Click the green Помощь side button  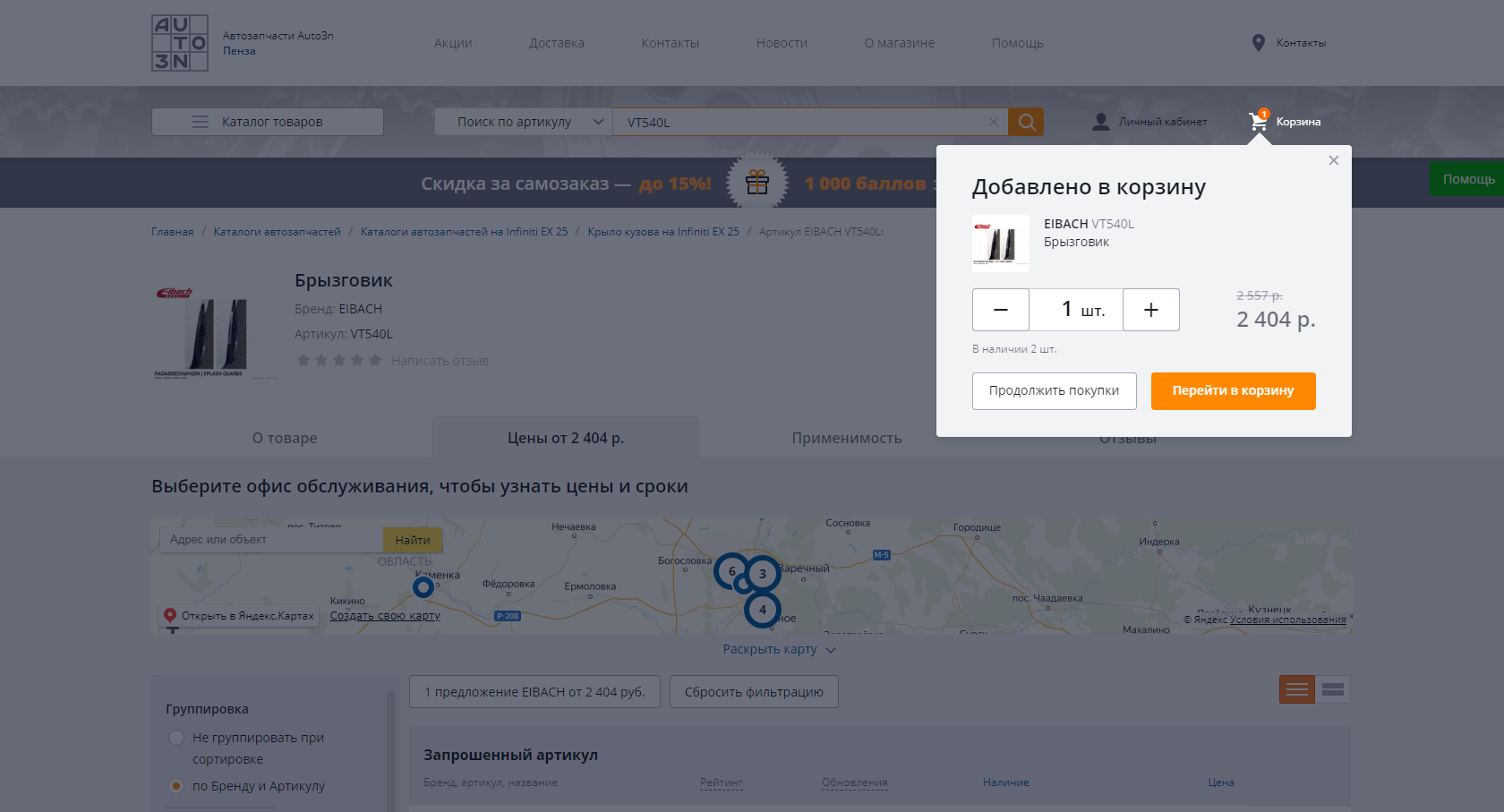[x=1467, y=179]
